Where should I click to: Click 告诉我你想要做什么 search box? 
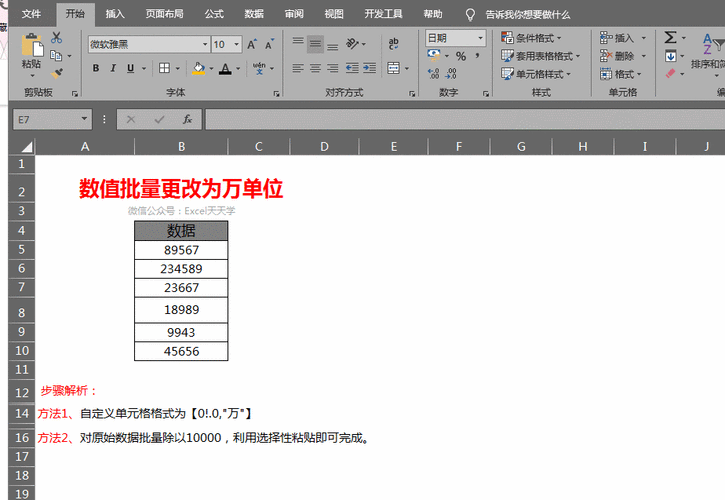528,14
